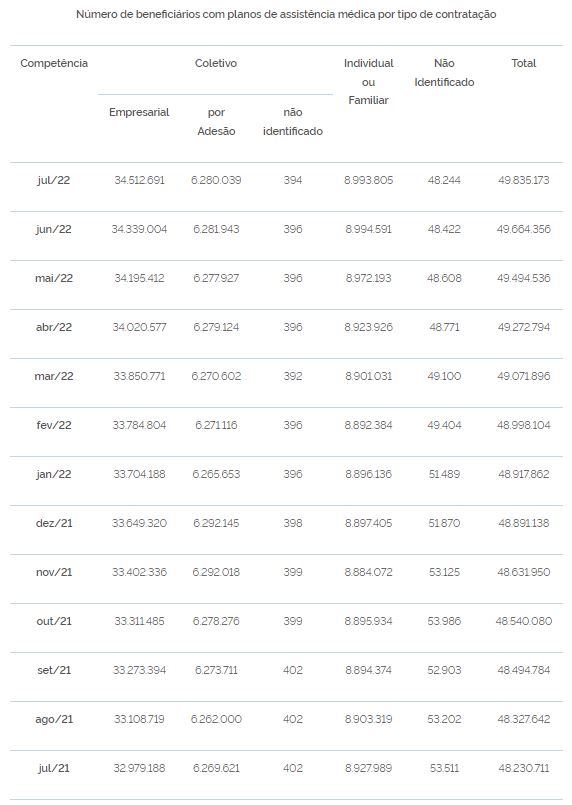572x805 pixels.
Task: Click the Total column header
Action: 523,63
